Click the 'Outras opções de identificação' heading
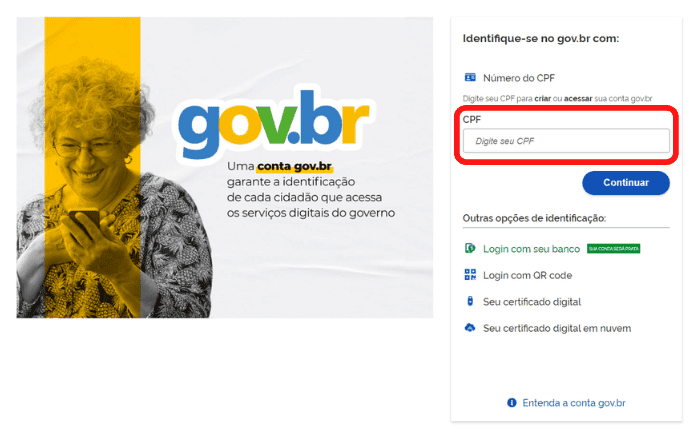Screen dimensions: 700x440 point(534,218)
